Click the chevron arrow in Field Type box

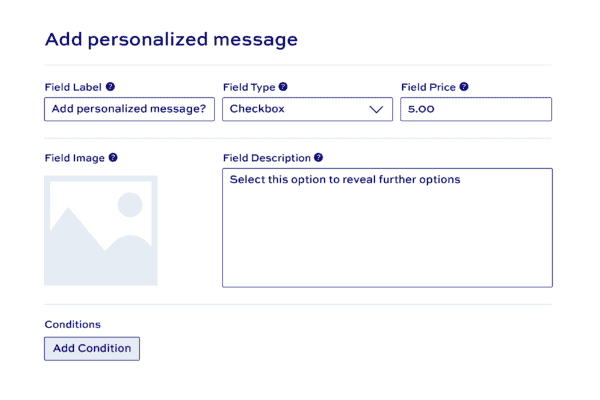point(376,109)
